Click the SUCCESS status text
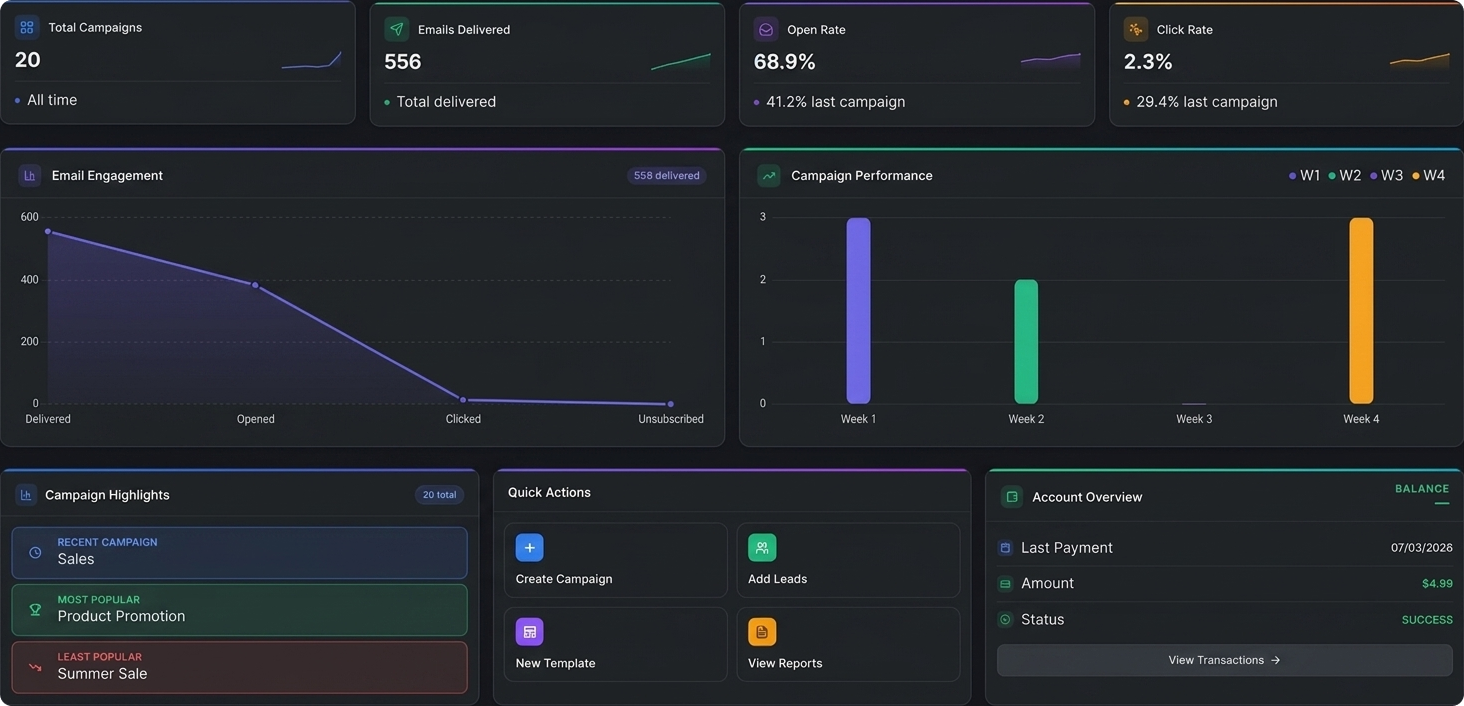Viewport: 1464px width, 706px height. (1427, 620)
